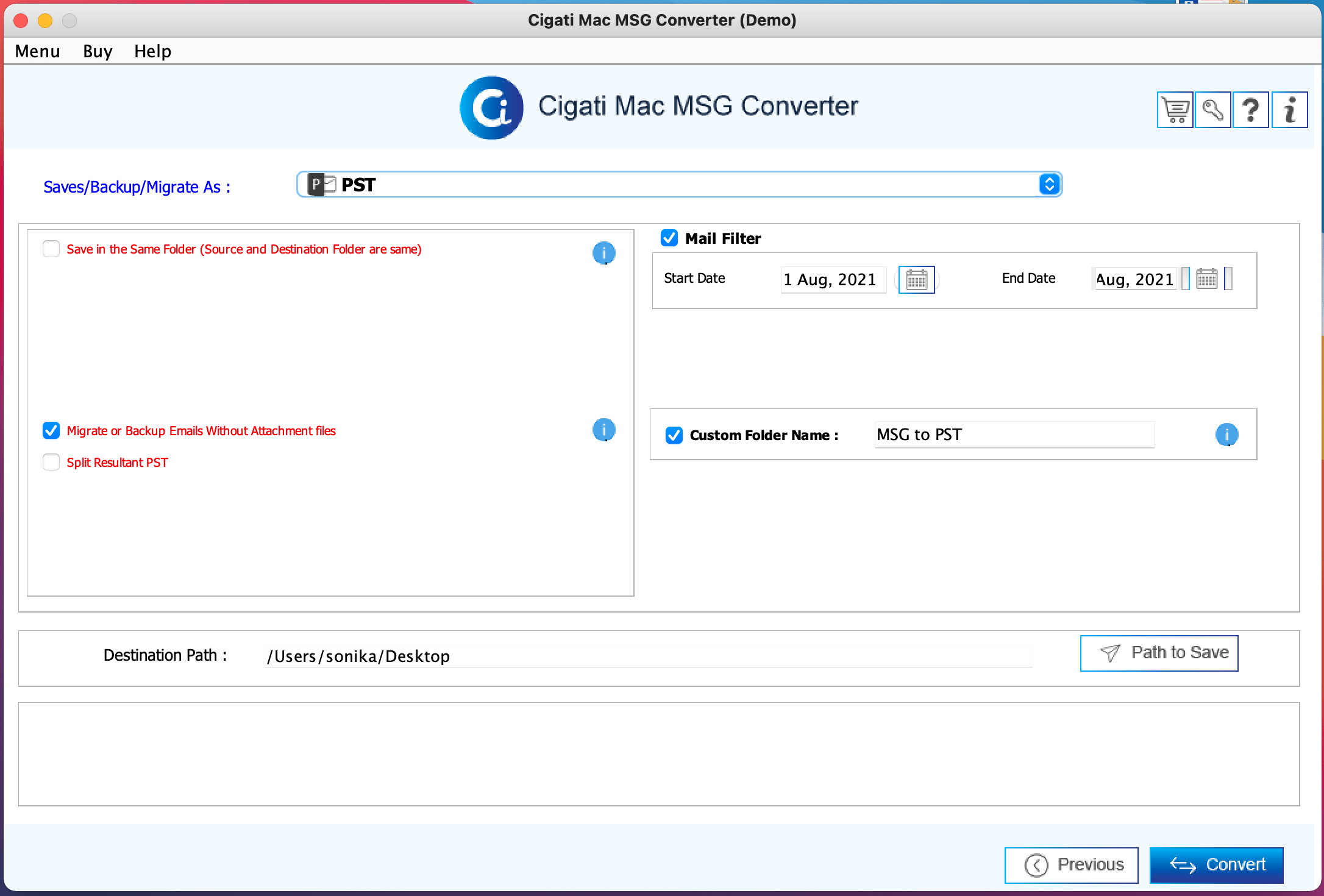1324x896 pixels.
Task: Click the empty log area below destination path
Action: click(x=659, y=754)
